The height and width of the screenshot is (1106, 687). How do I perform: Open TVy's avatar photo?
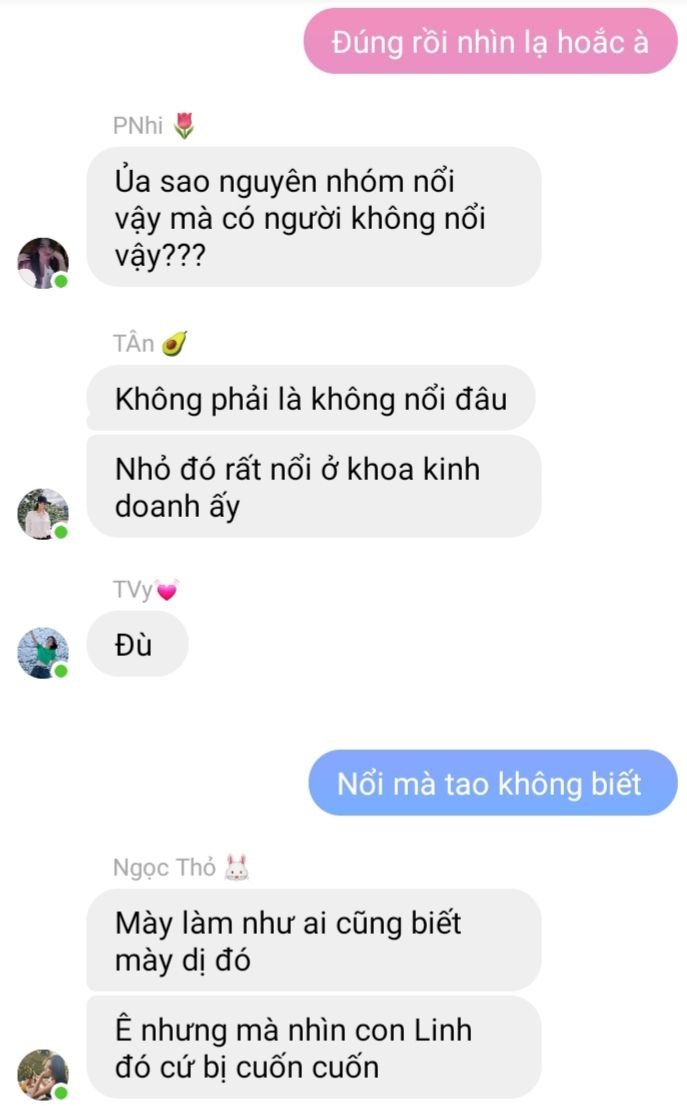pyautogui.click(x=43, y=653)
